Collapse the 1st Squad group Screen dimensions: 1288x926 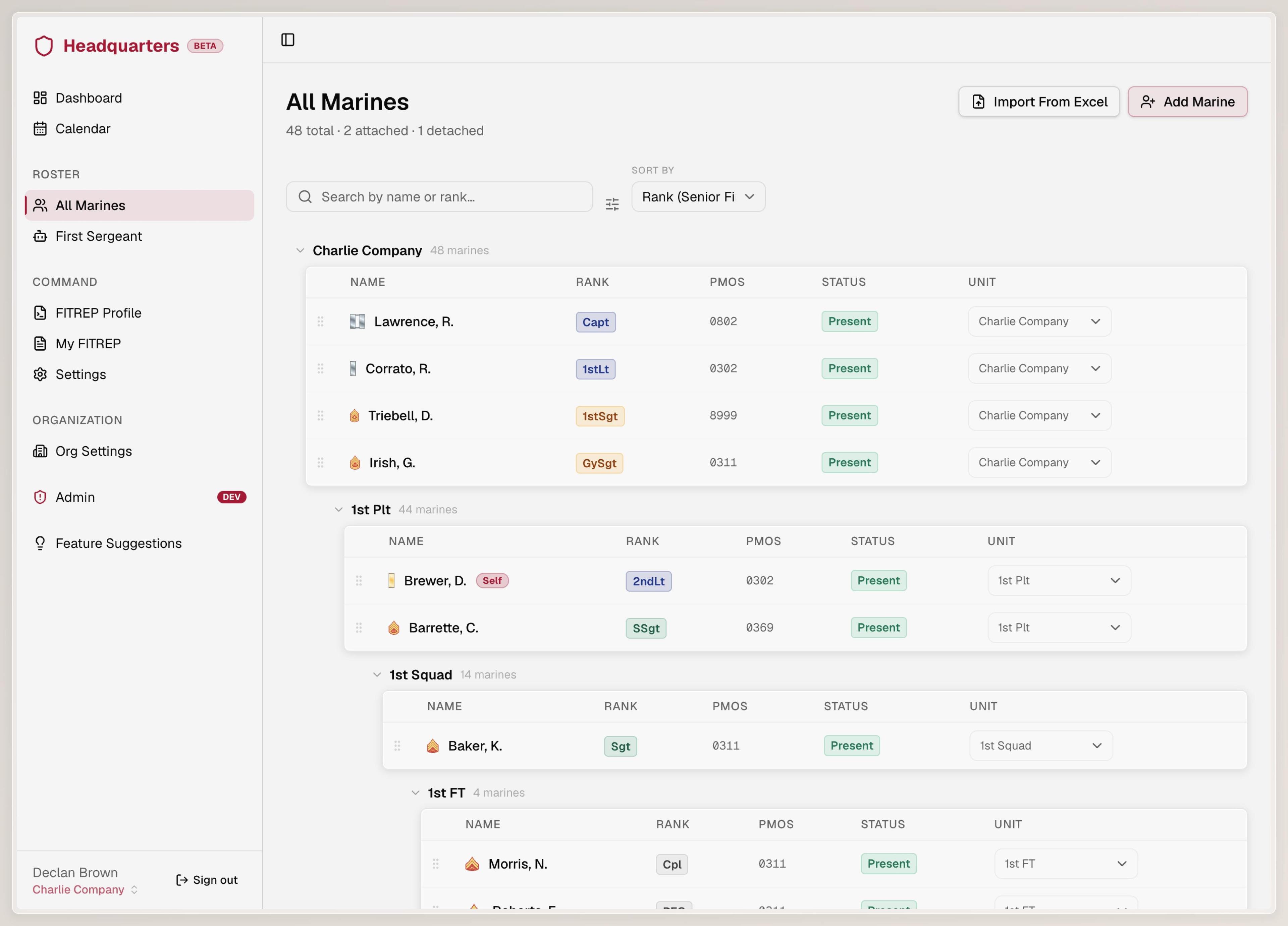377,675
